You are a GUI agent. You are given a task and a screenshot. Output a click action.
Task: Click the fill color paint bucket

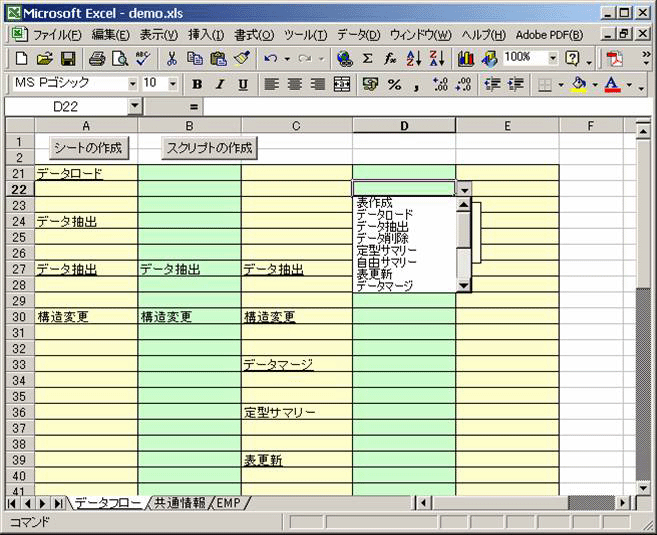[x=579, y=85]
